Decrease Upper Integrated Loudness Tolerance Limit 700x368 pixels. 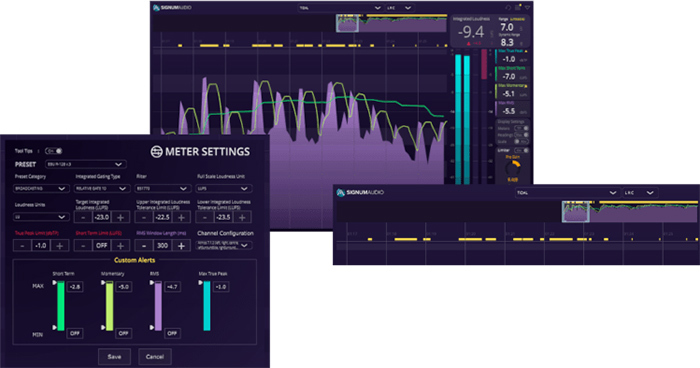(x=144, y=217)
